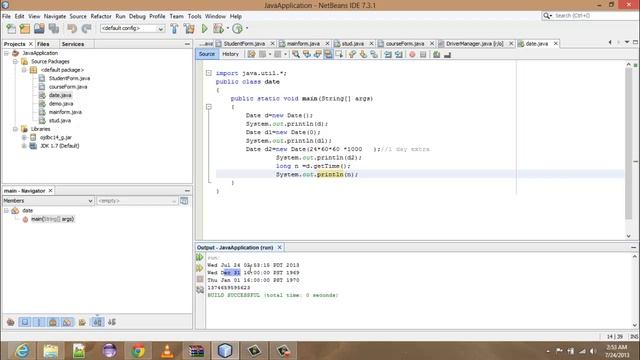Click the Find Previous Occurrence editor icon

pyautogui.click(x=307, y=54)
